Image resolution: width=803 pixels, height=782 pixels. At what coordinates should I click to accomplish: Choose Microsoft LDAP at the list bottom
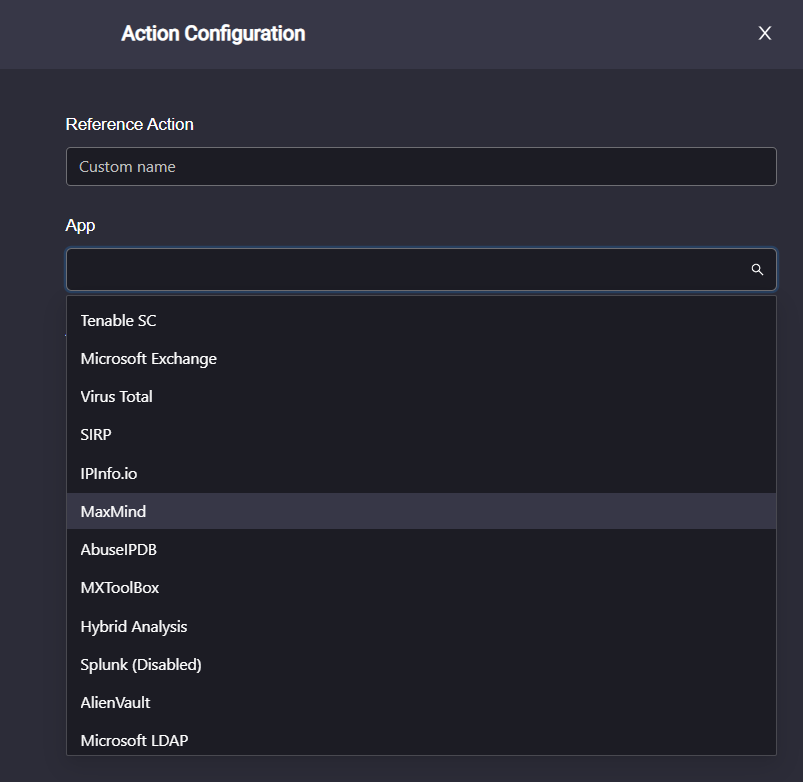(421, 740)
